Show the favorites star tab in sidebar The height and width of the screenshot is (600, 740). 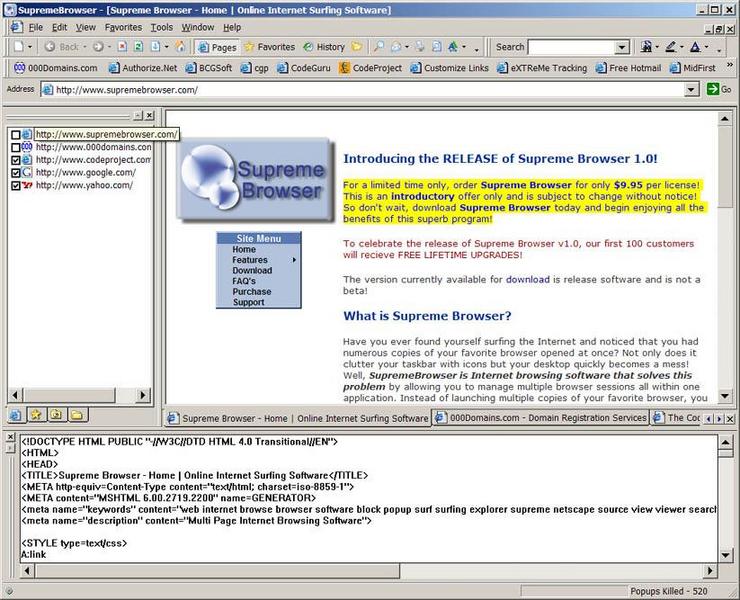point(36,415)
